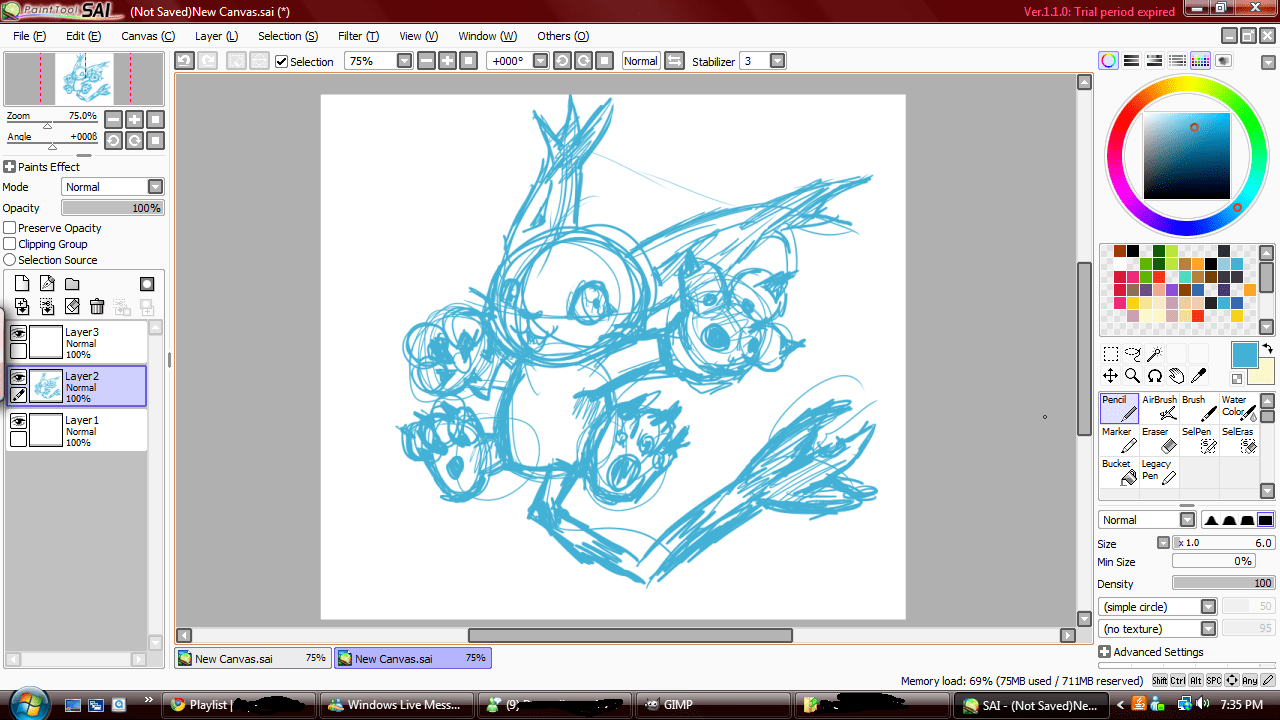Select the SelPen tool
The image size is (1280, 720).
(x=1199, y=440)
